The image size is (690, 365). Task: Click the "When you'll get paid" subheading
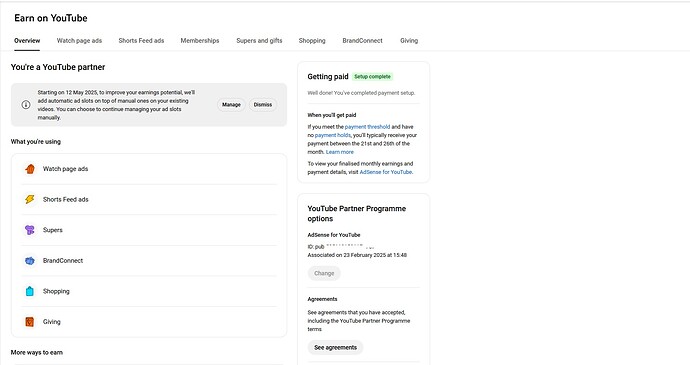(x=332, y=115)
